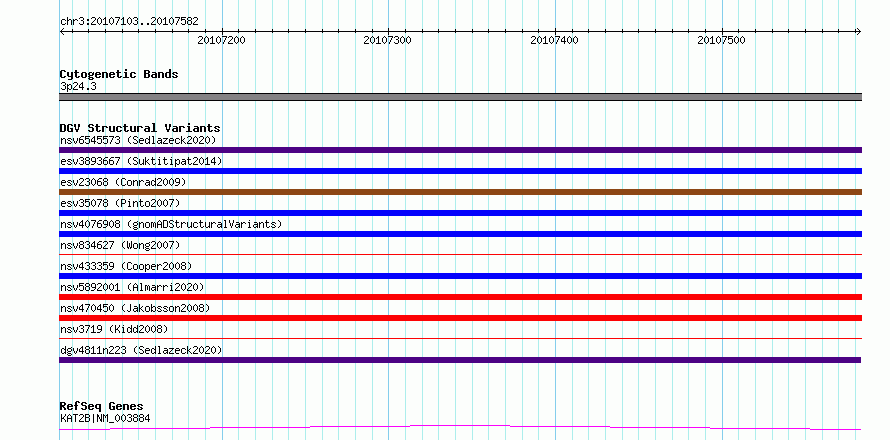The width and height of the screenshot is (890, 440).
Task: Click ruler position 20107500
Action: [721, 40]
